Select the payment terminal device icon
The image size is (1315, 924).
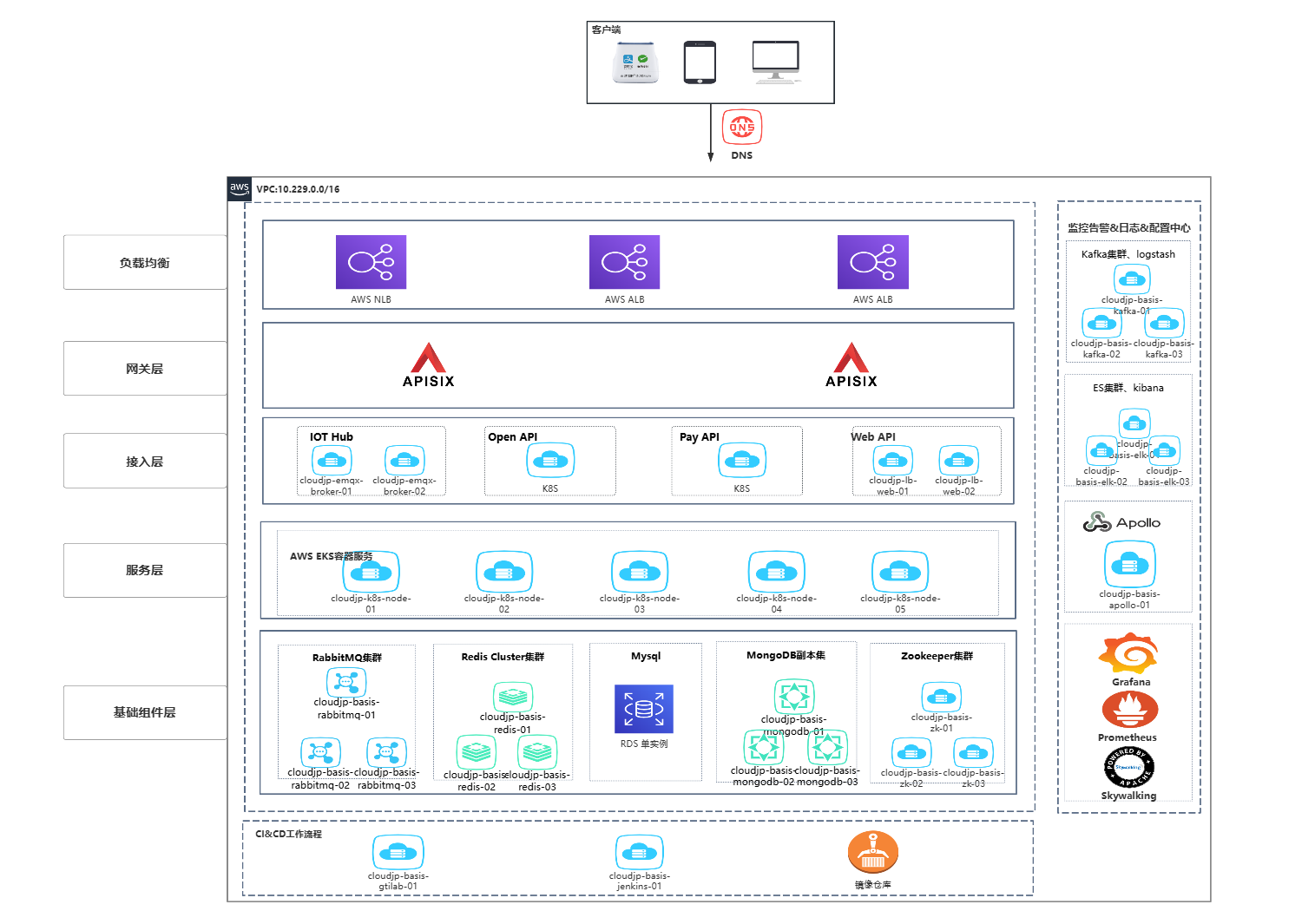635,64
